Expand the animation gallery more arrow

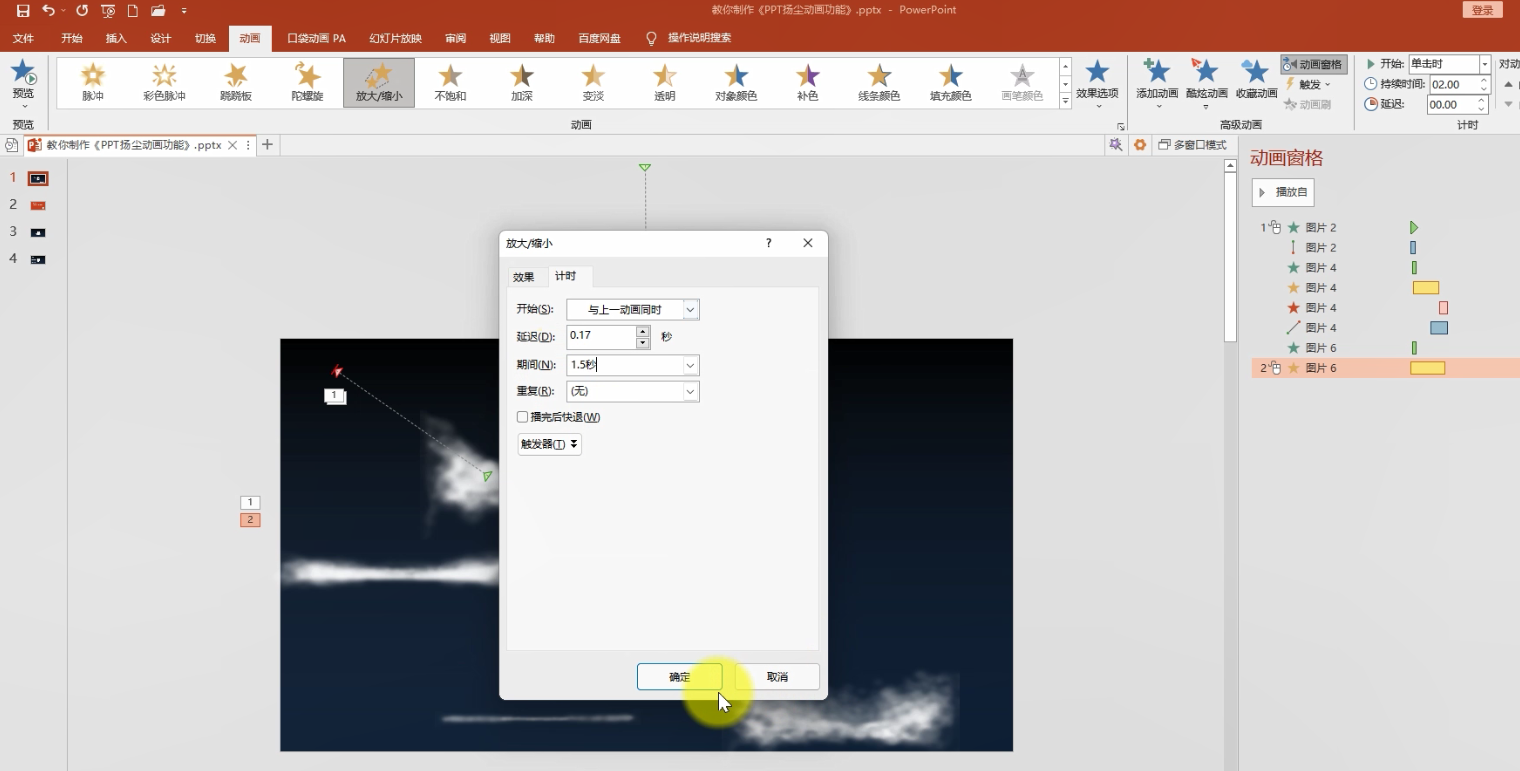(x=1065, y=101)
